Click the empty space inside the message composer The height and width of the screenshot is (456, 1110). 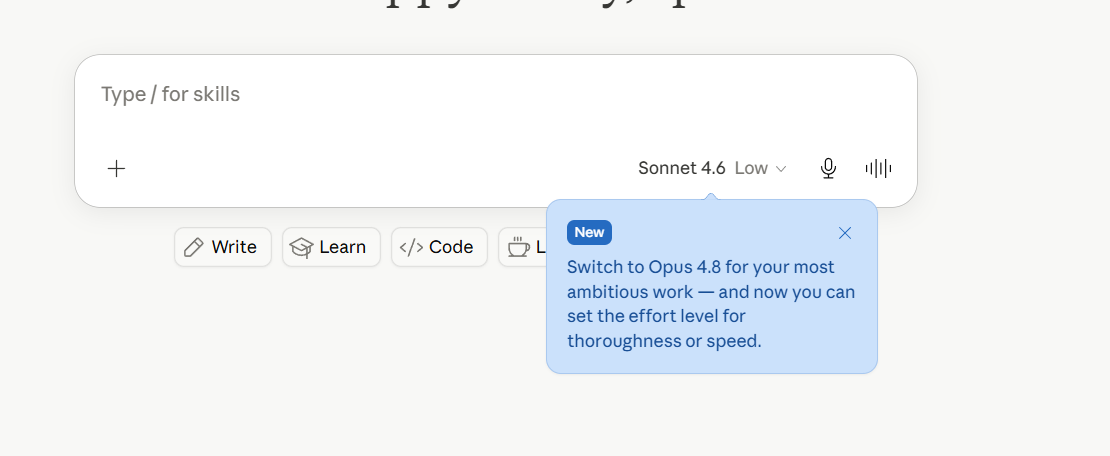click(496, 127)
